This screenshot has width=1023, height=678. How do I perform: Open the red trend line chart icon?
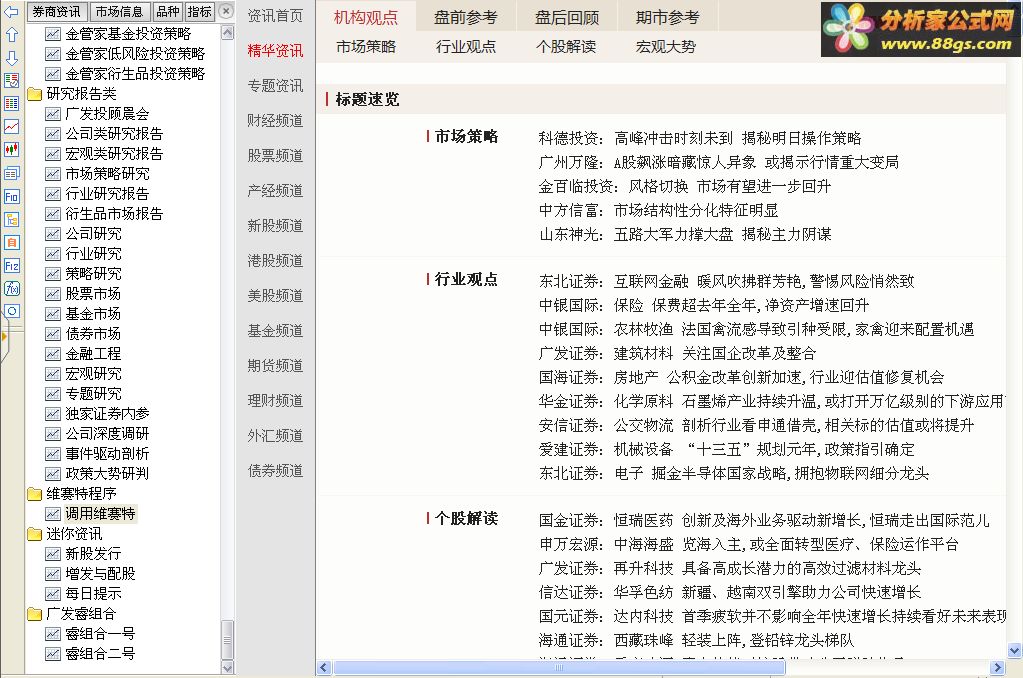pyautogui.click(x=11, y=127)
